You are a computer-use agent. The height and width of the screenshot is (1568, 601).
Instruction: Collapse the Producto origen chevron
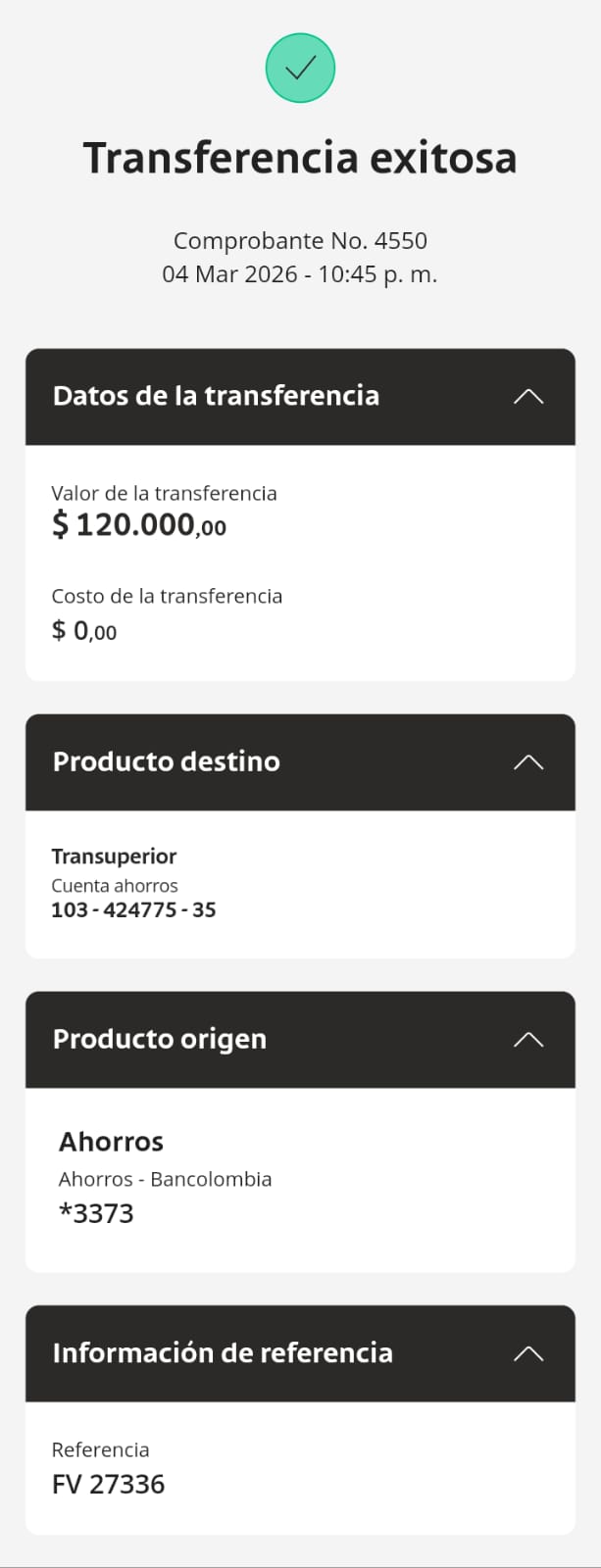(x=527, y=1040)
